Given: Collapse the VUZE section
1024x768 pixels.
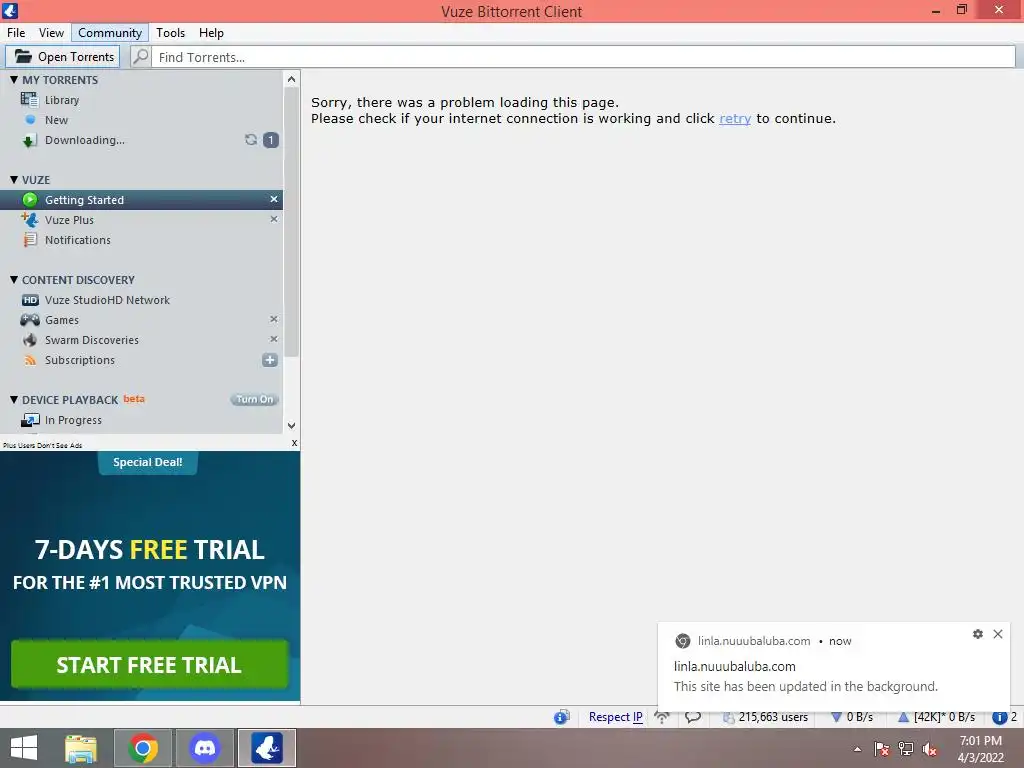Looking at the screenshot, I should pyautogui.click(x=14, y=180).
